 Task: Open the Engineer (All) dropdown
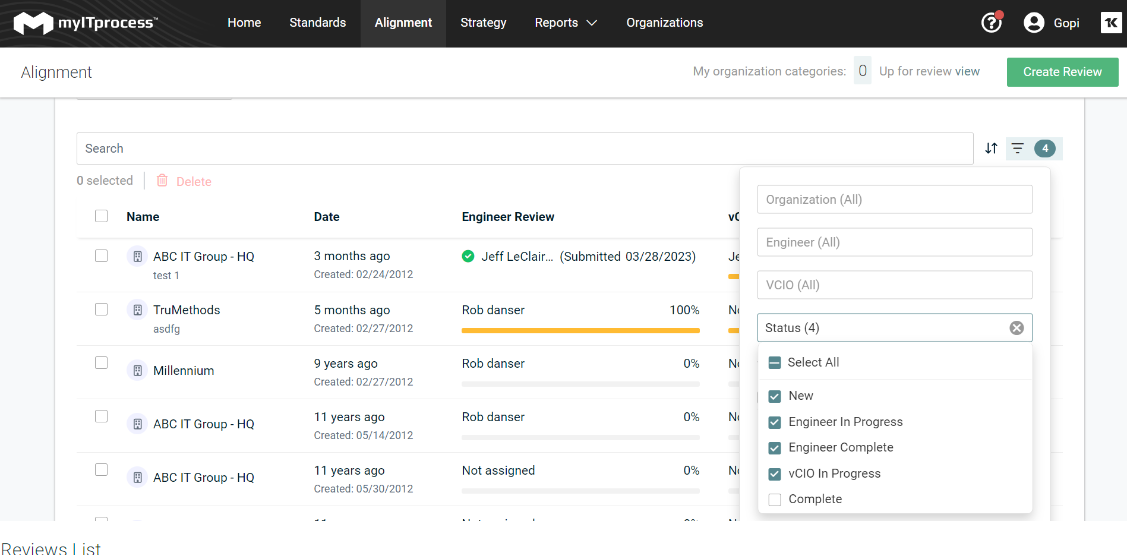[894, 242]
